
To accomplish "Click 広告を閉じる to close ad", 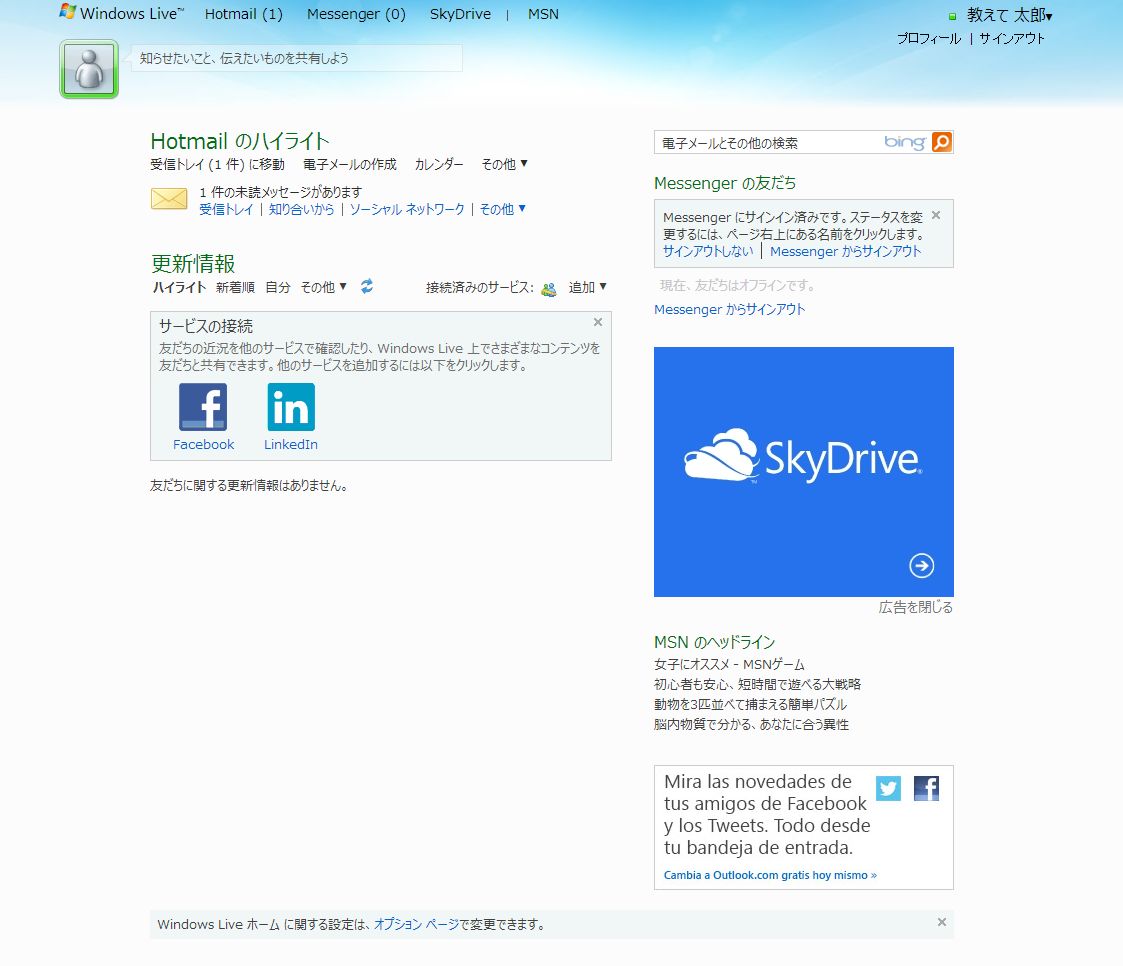I will (915, 607).
